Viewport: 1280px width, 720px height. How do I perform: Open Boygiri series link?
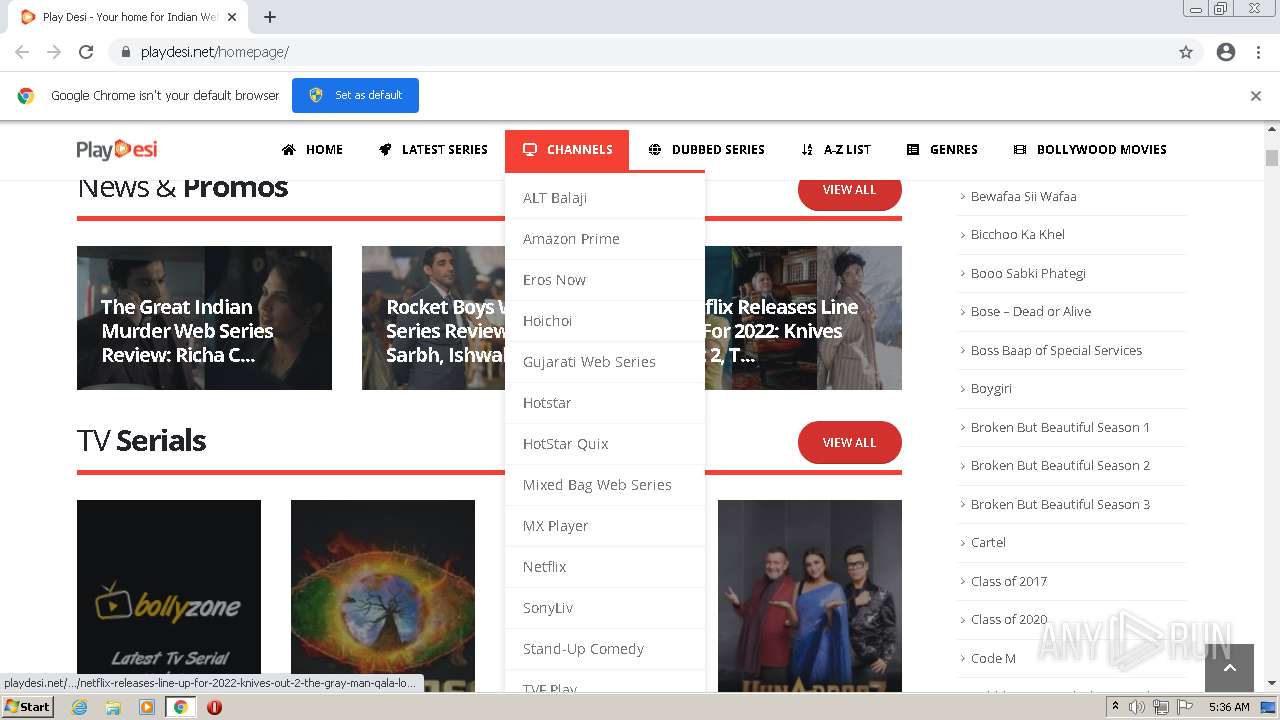pyautogui.click(x=991, y=389)
